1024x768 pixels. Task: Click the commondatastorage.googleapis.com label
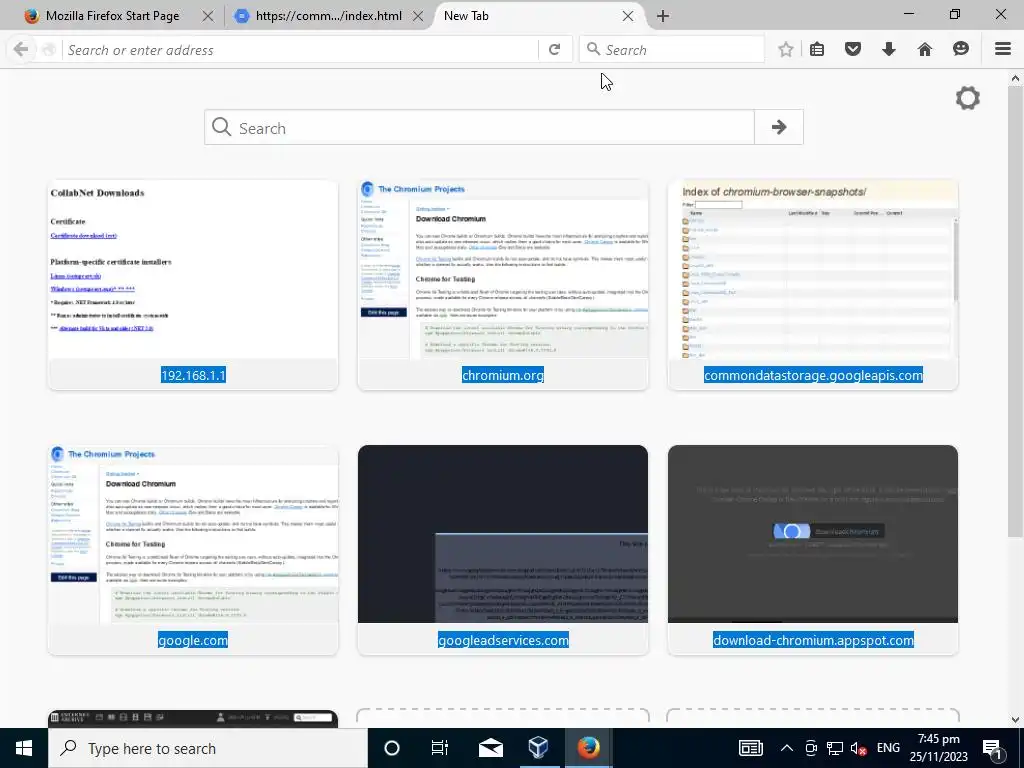tap(813, 375)
